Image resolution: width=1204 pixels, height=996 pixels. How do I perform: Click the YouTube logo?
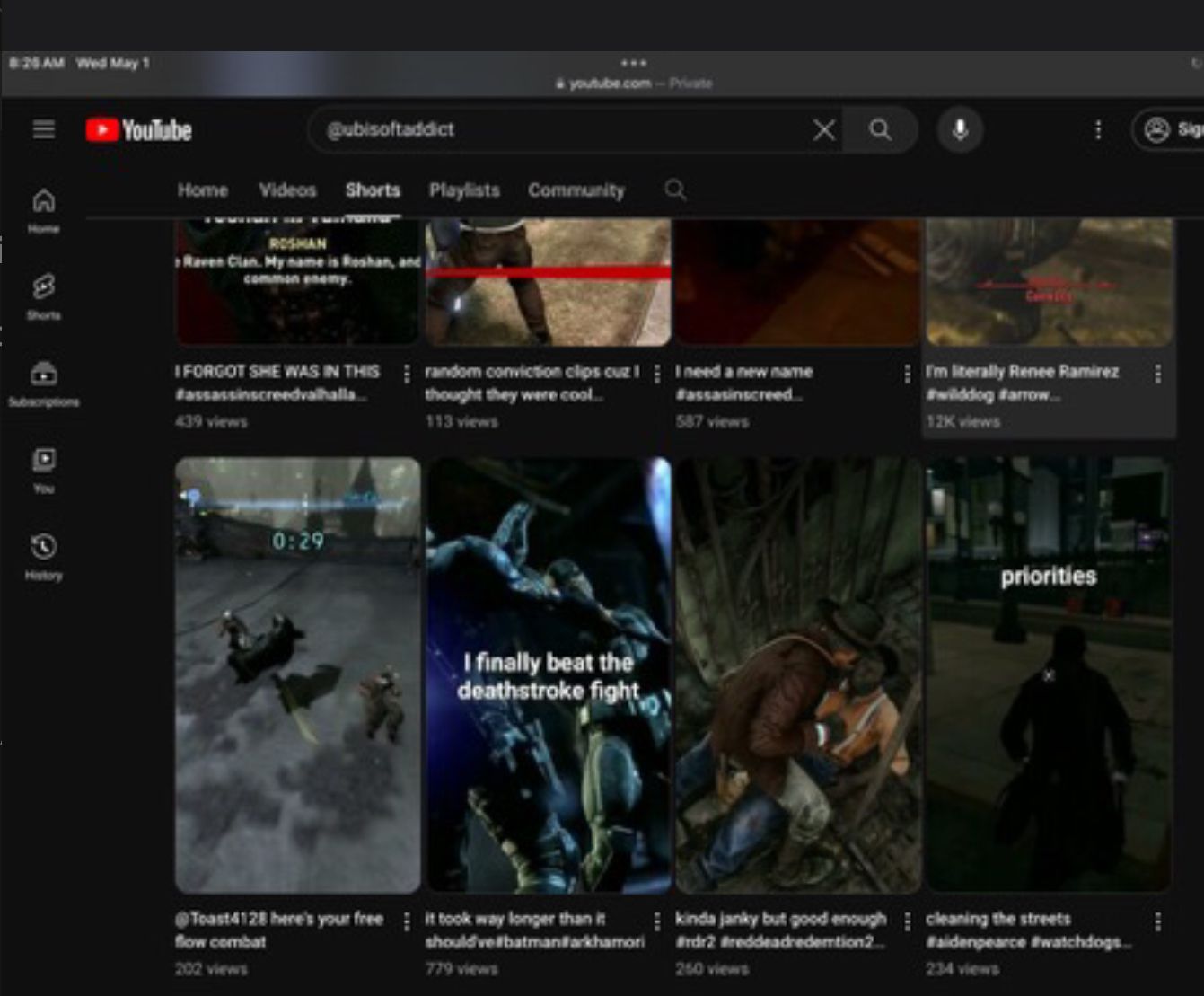pyautogui.click(x=139, y=130)
